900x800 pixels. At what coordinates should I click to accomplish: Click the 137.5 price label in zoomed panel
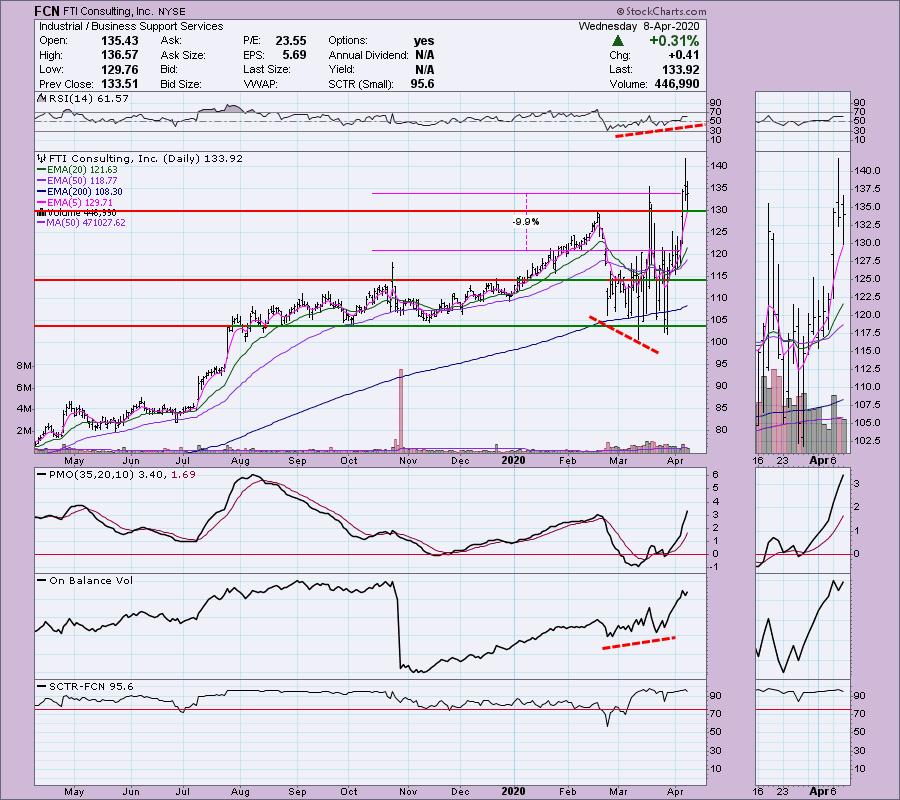(x=867, y=189)
